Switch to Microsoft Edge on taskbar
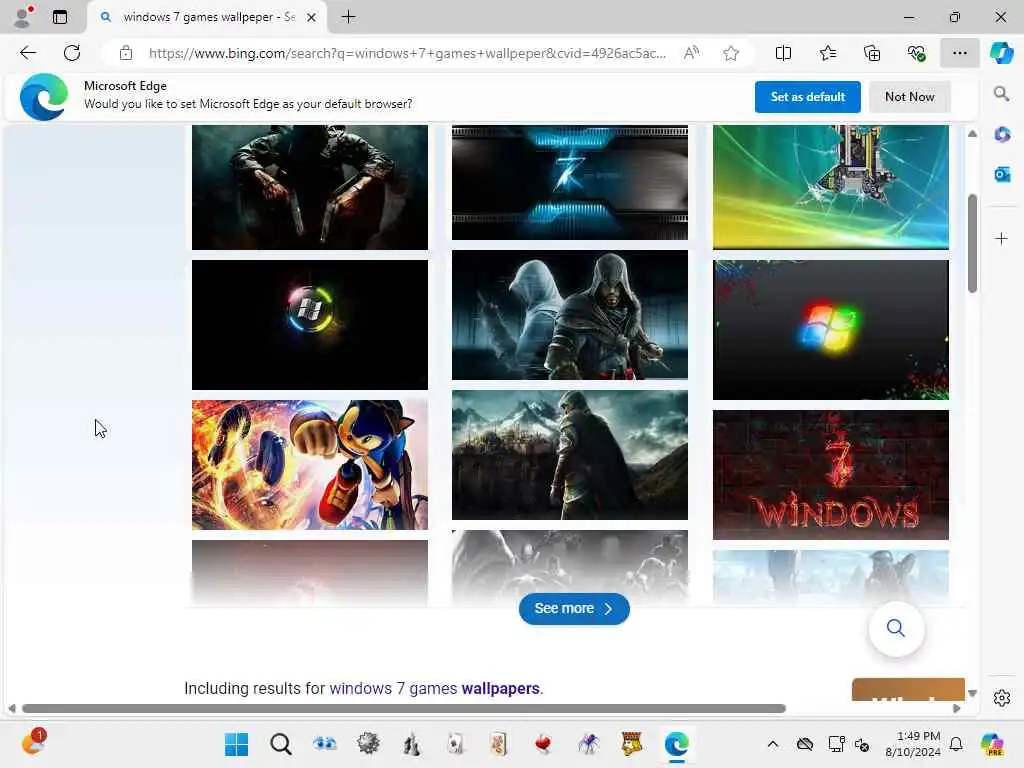This screenshot has width=1024, height=768. click(677, 744)
